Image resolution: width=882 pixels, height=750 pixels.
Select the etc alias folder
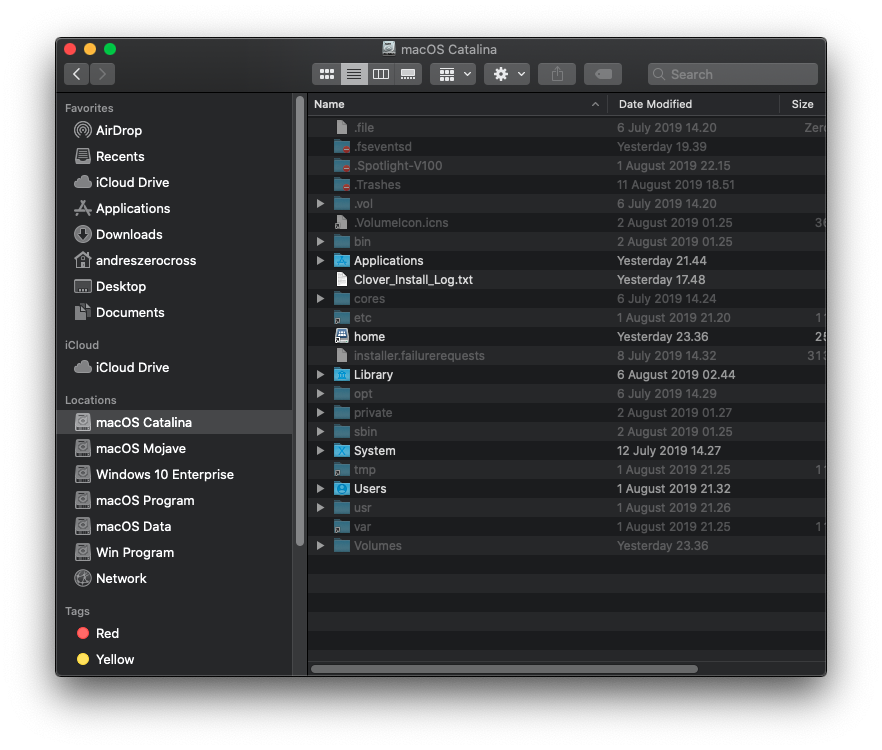coord(567,318)
